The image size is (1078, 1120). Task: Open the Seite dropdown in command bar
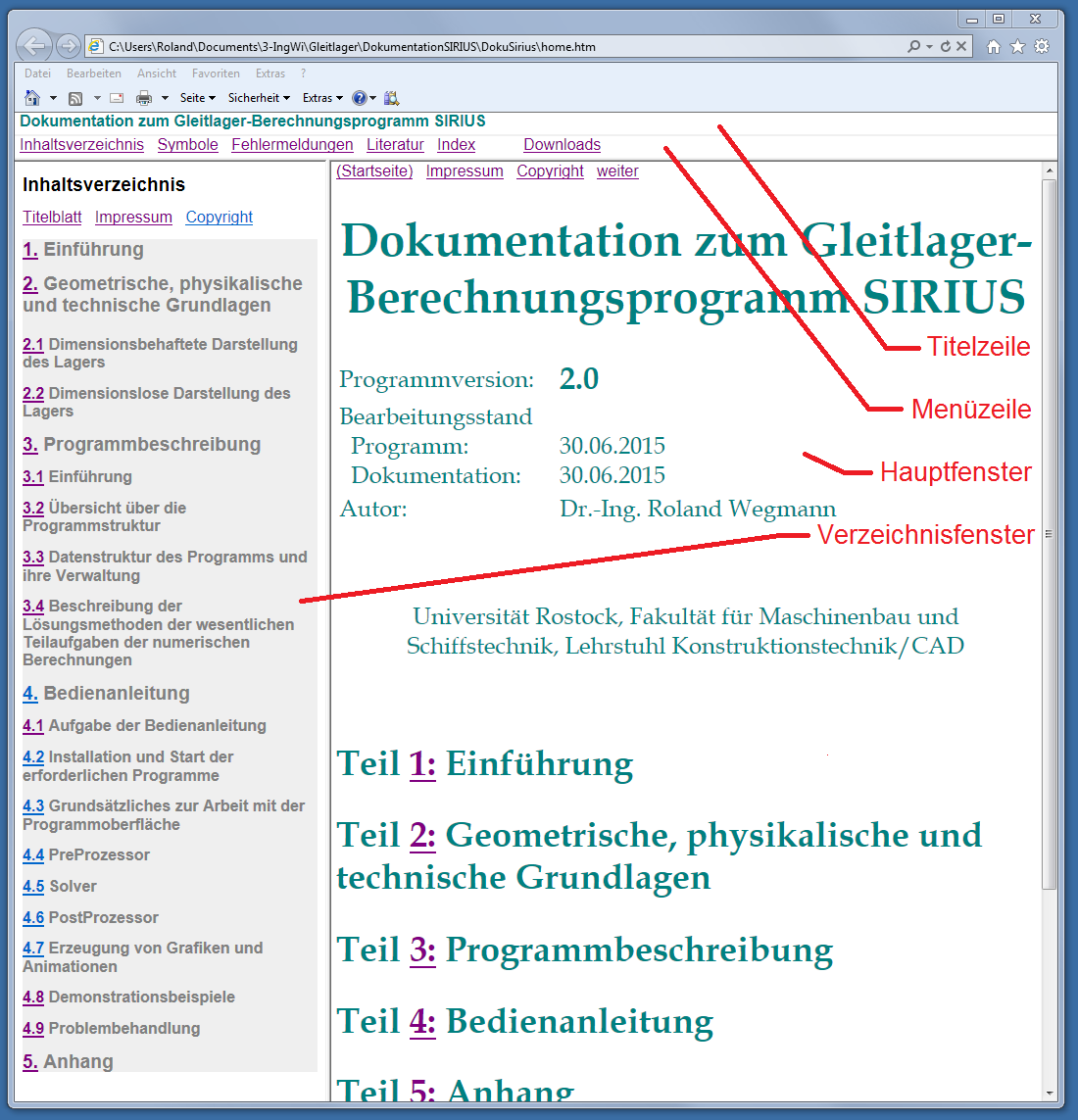click(198, 98)
